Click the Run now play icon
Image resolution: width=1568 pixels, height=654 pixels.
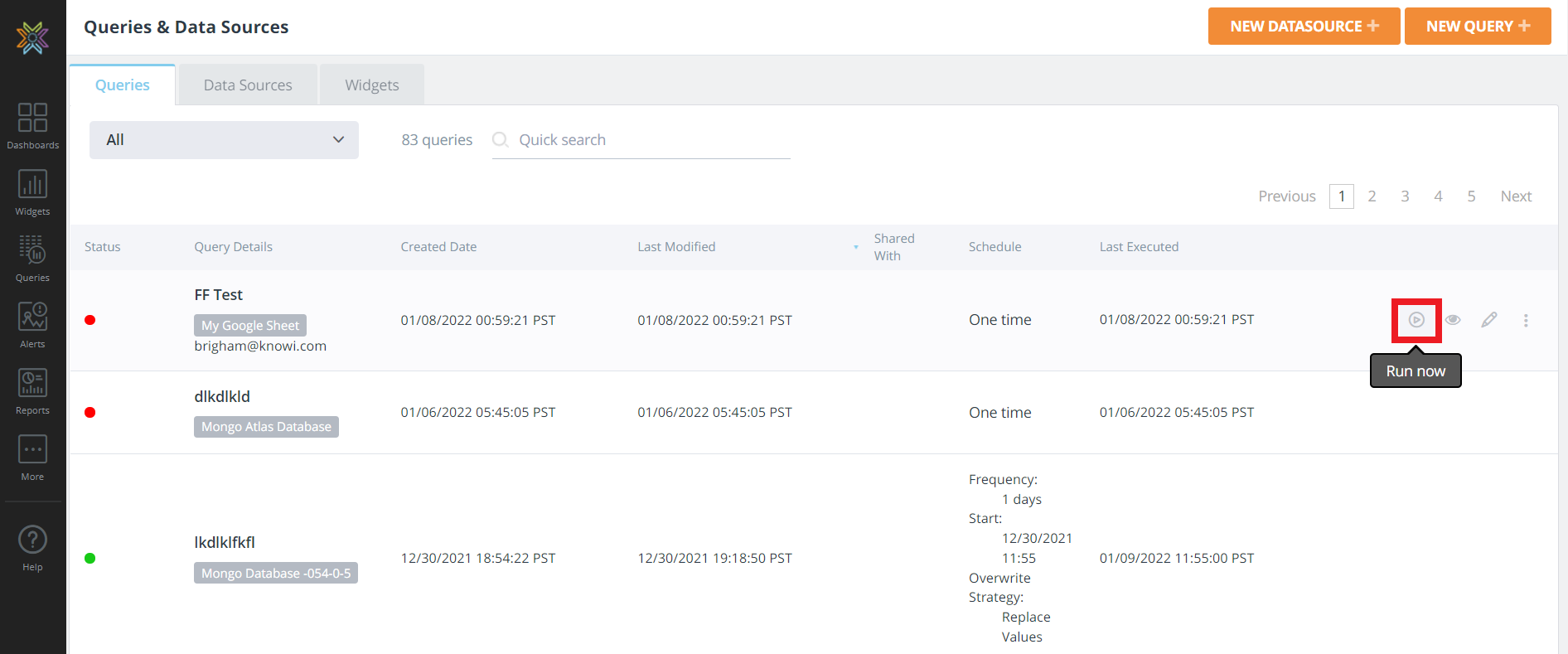(x=1416, y=320)
